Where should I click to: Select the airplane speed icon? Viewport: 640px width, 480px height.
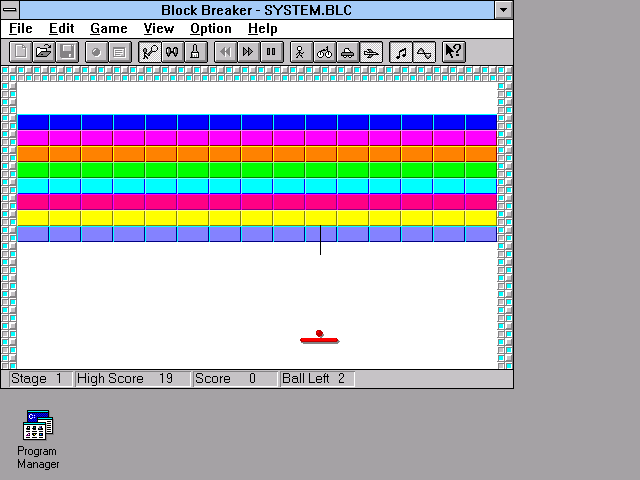[x=371, y=51]
